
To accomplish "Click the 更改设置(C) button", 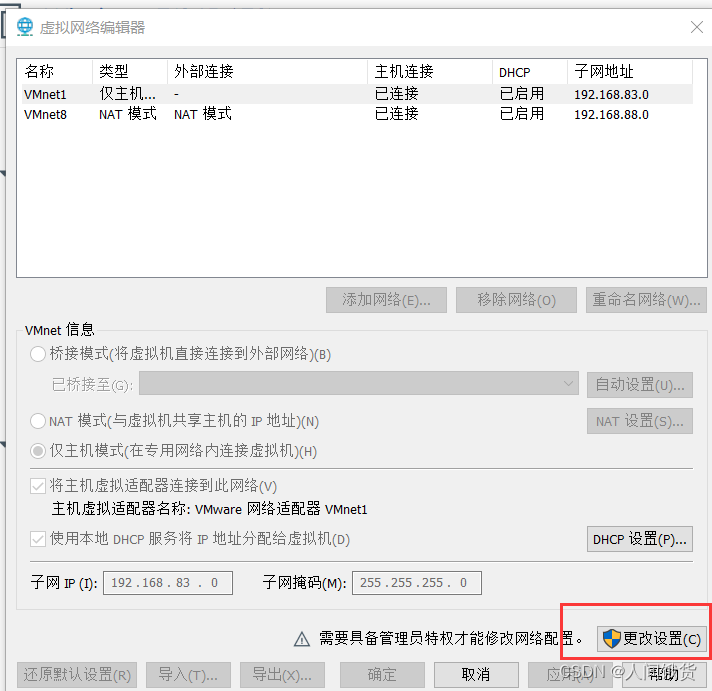I will (x=652, y=639).
